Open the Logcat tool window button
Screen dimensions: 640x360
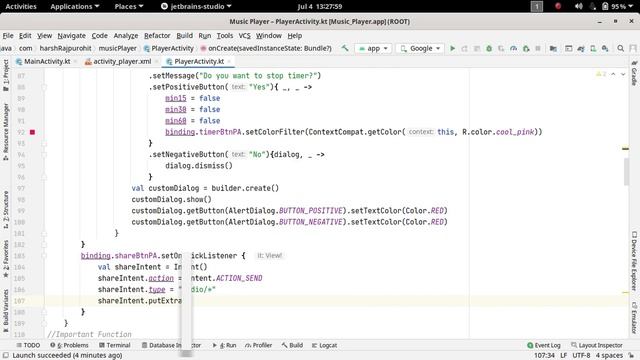(x=324, y=345)
